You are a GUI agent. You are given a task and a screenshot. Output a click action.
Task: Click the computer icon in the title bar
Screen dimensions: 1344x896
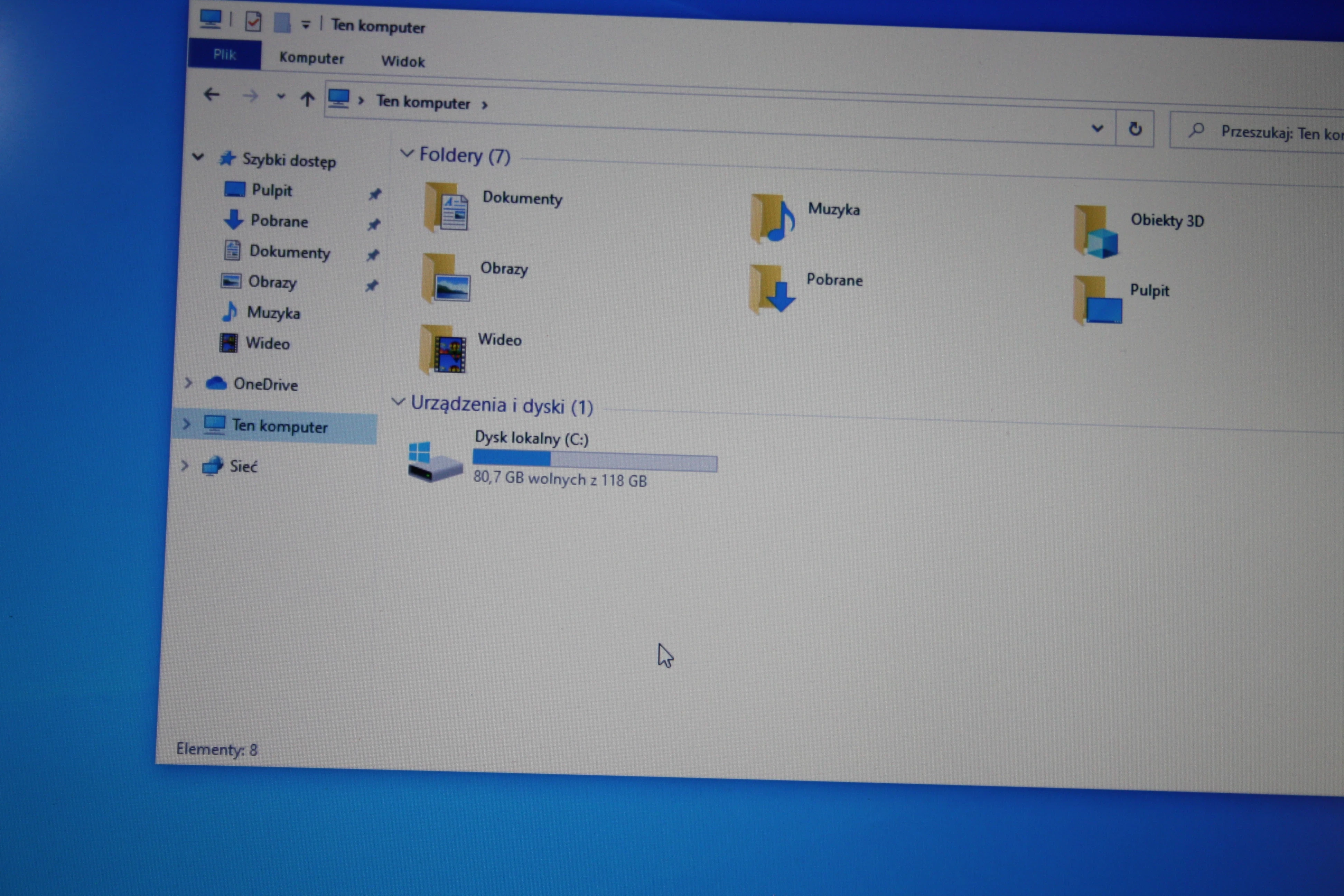211,19
